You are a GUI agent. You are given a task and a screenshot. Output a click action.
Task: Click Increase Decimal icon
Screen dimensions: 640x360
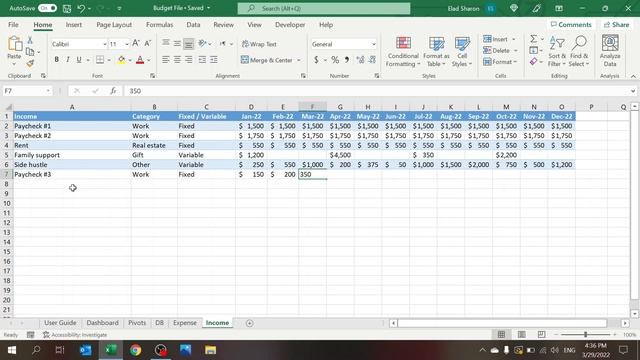coord(360,60)
